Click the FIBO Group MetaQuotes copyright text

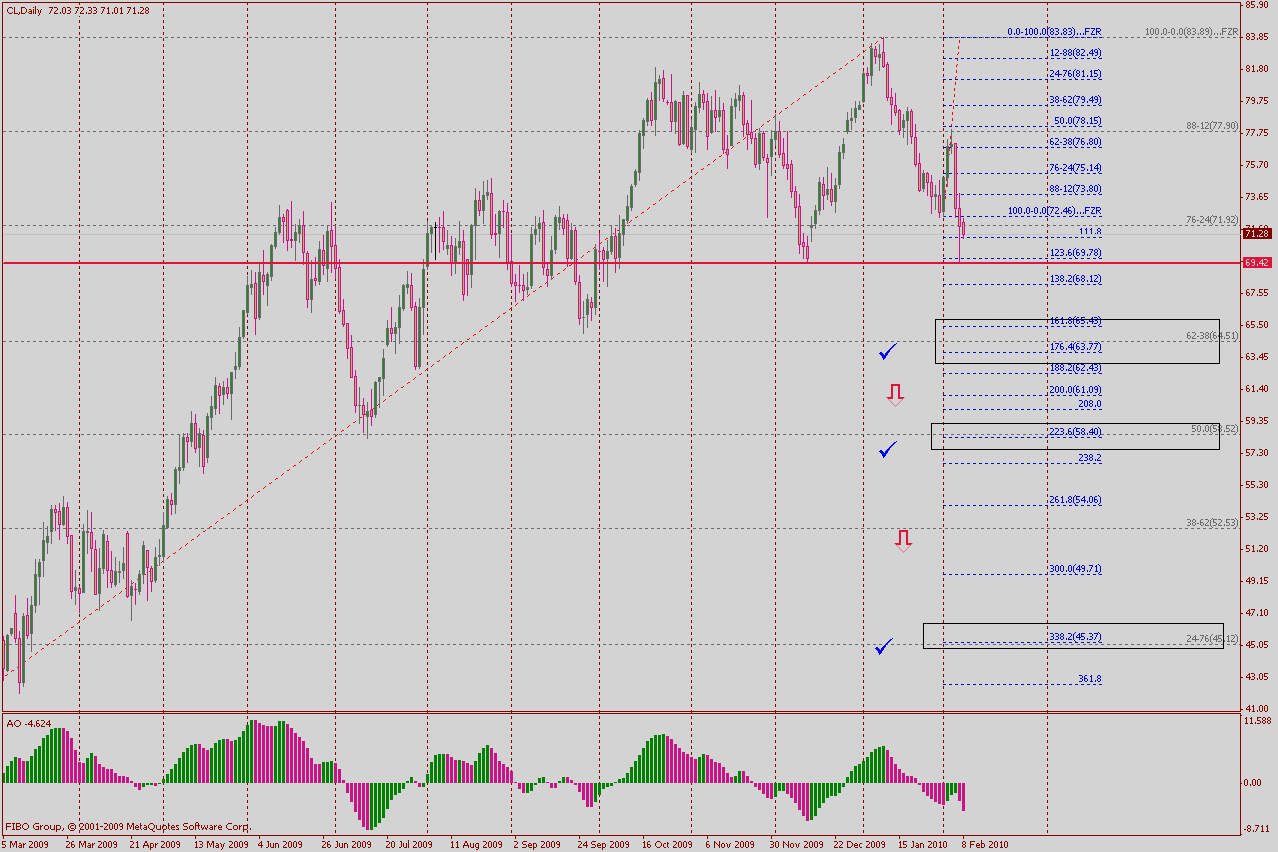(x=129, y=827)
